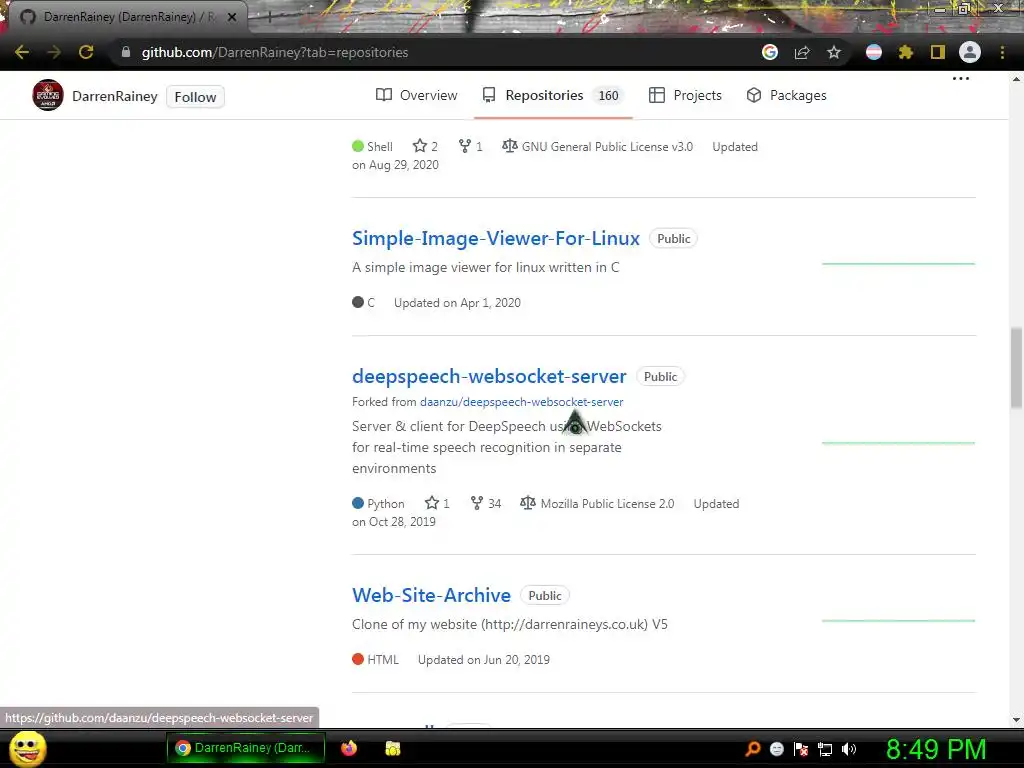Click the 'Updated on Jun 20, 2019' text
Screen dimensions: 1024x768
[x=484, y=660]
